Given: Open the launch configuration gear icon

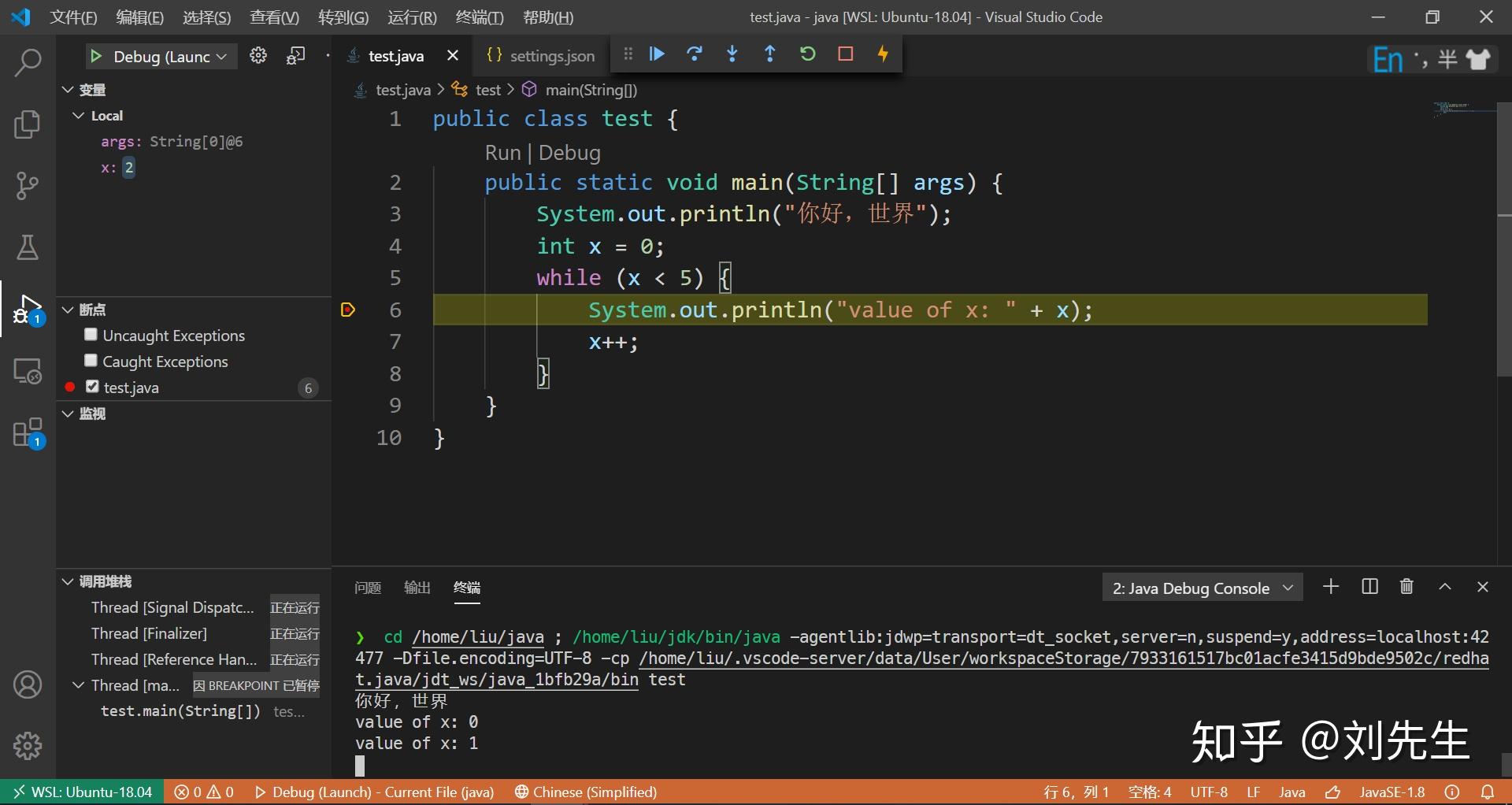Looking at the screenshot, I should coord(258,56).
